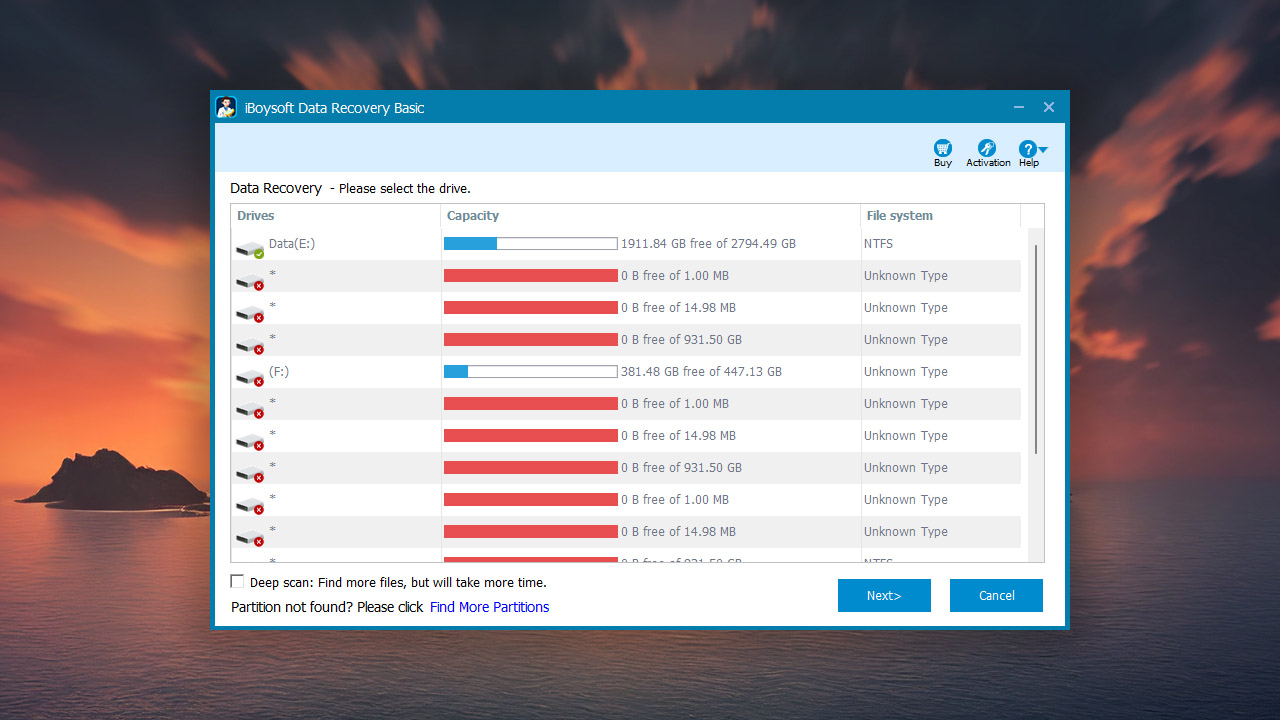Select the Data(E:) drive icon
Image resolution: width=1280 pixels, height=720 pixels.
[250, 248]
